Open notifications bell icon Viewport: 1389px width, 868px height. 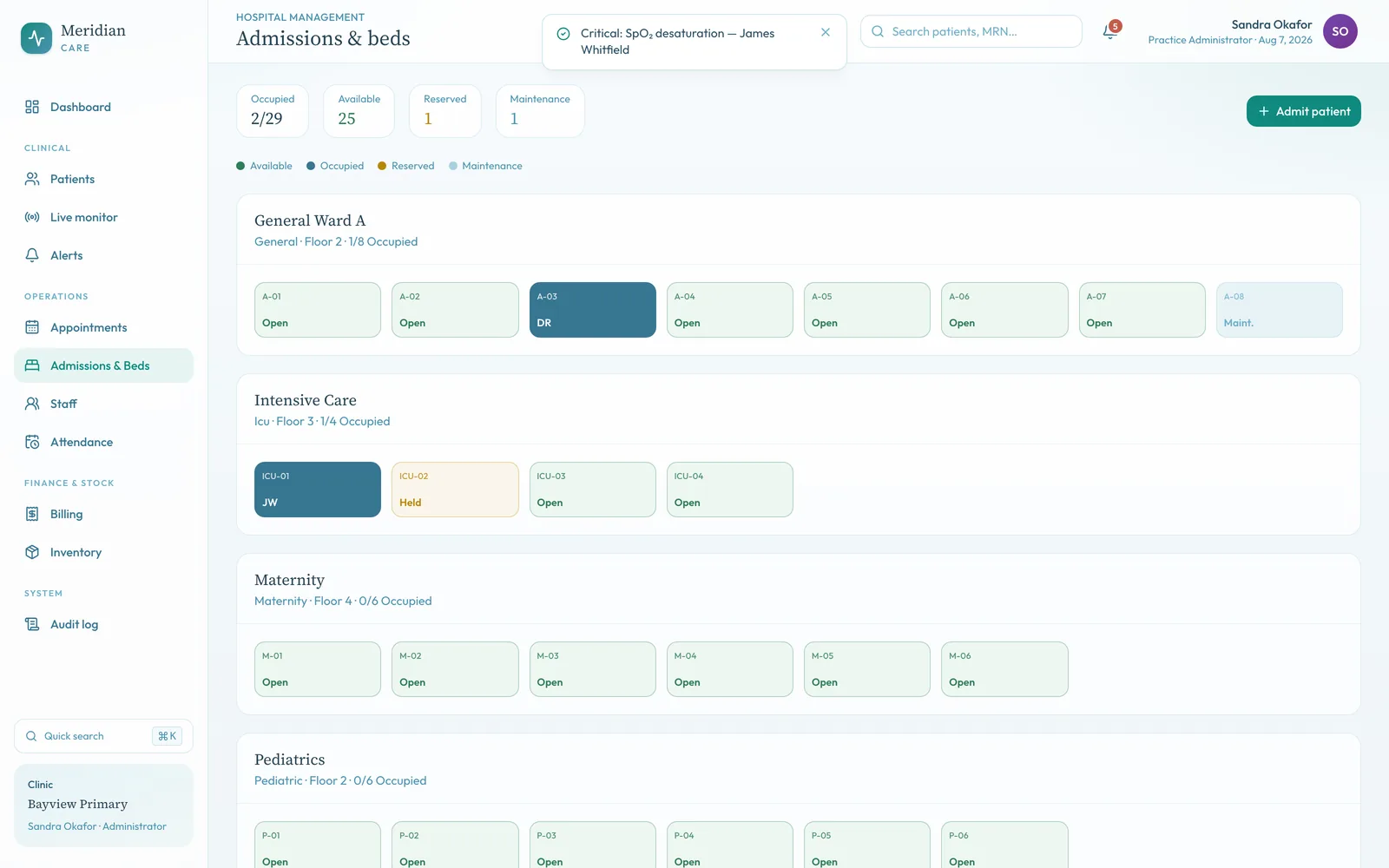coord(1109,32)
